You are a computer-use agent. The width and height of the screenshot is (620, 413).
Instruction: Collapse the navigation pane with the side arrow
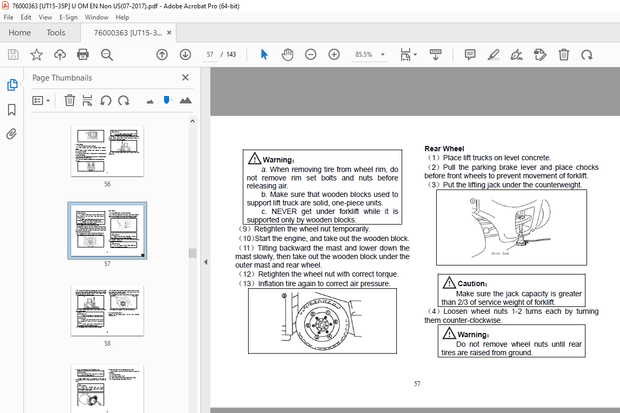(x=206, y=262)
